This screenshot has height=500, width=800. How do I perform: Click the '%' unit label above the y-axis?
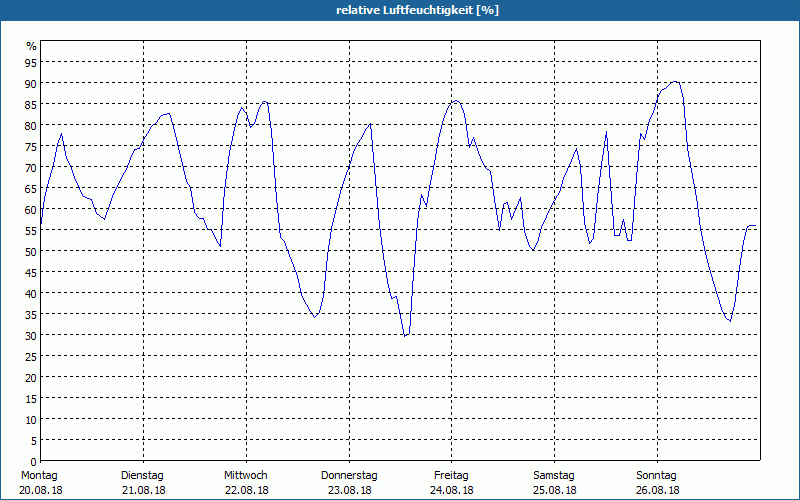click(31, 46)
